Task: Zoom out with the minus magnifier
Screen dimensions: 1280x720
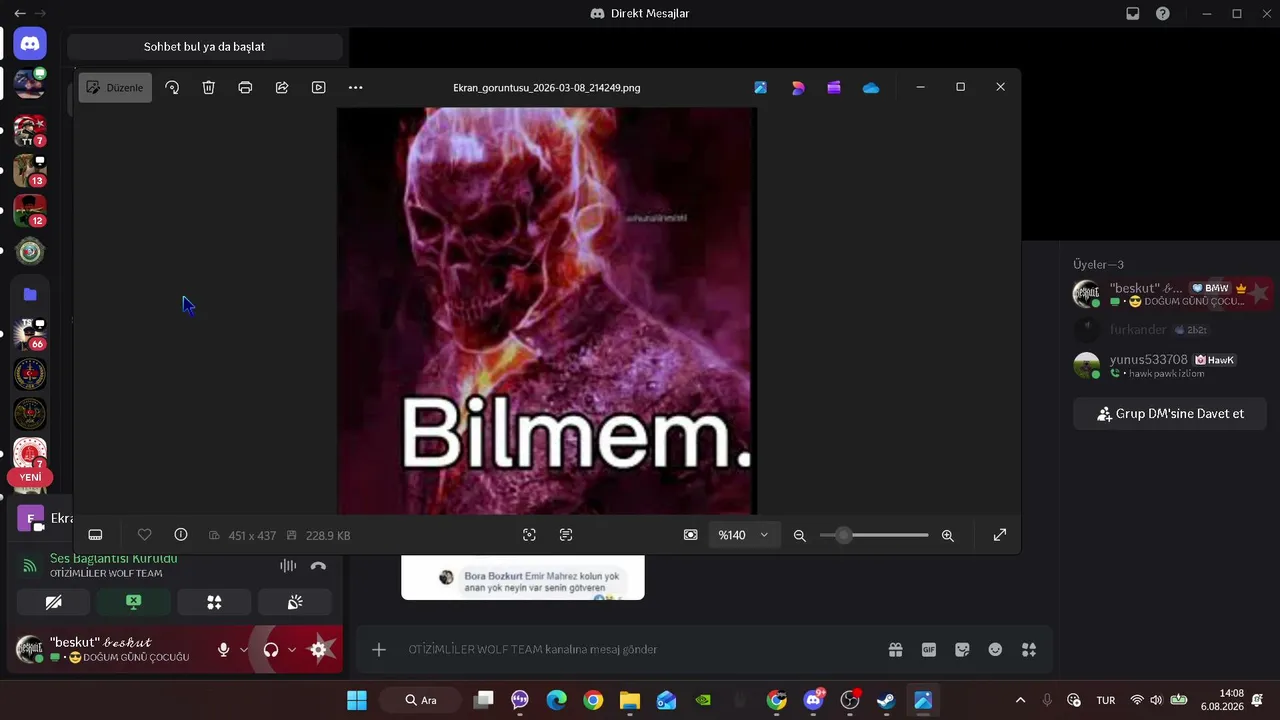Action: pos(799,535)
